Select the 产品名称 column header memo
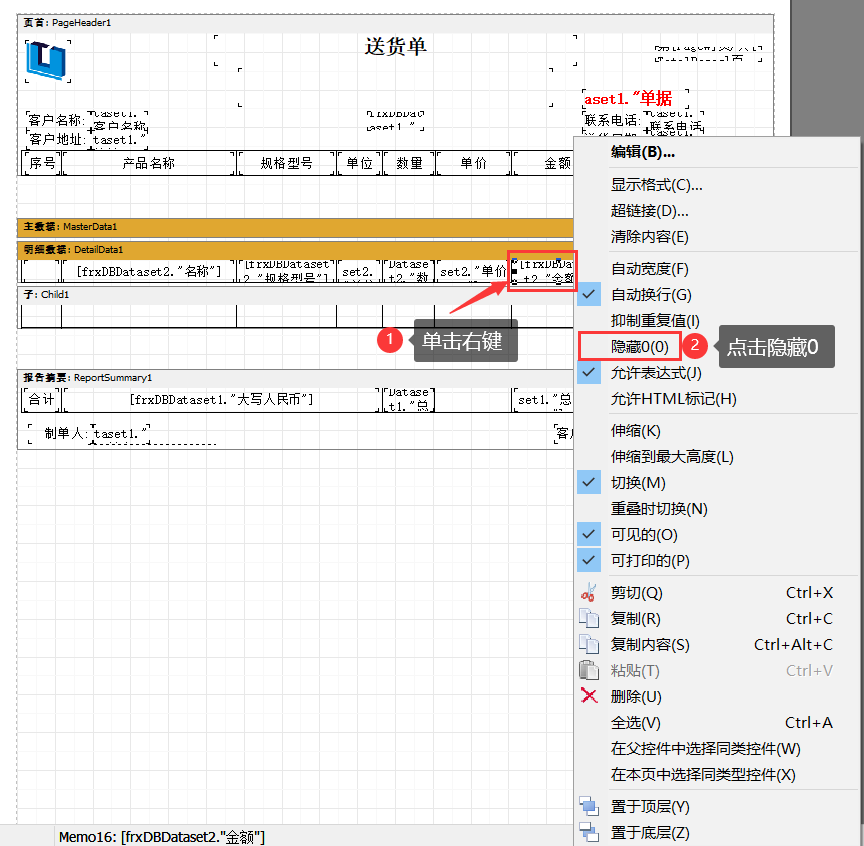Viewport: 864px width, 846px height. click(149, 163)
